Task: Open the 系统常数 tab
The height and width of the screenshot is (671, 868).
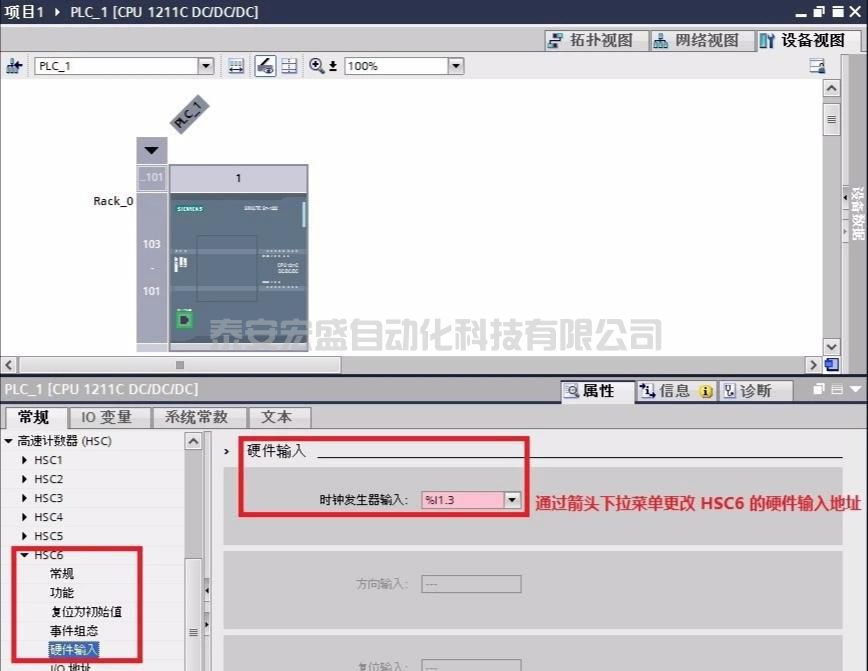Action: [x=197, y=417]
